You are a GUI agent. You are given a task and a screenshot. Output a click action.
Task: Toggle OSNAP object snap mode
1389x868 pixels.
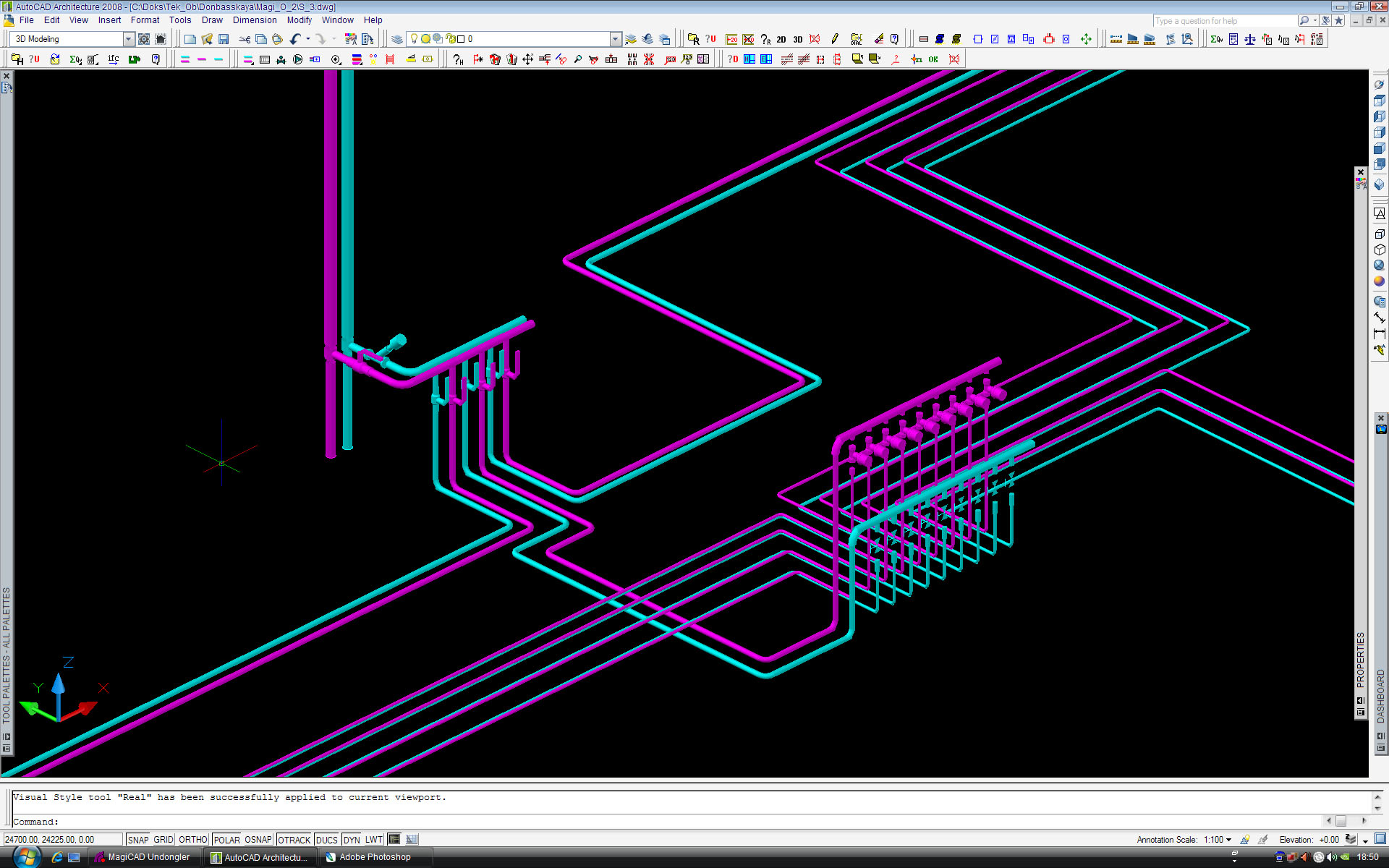[258, 840]
